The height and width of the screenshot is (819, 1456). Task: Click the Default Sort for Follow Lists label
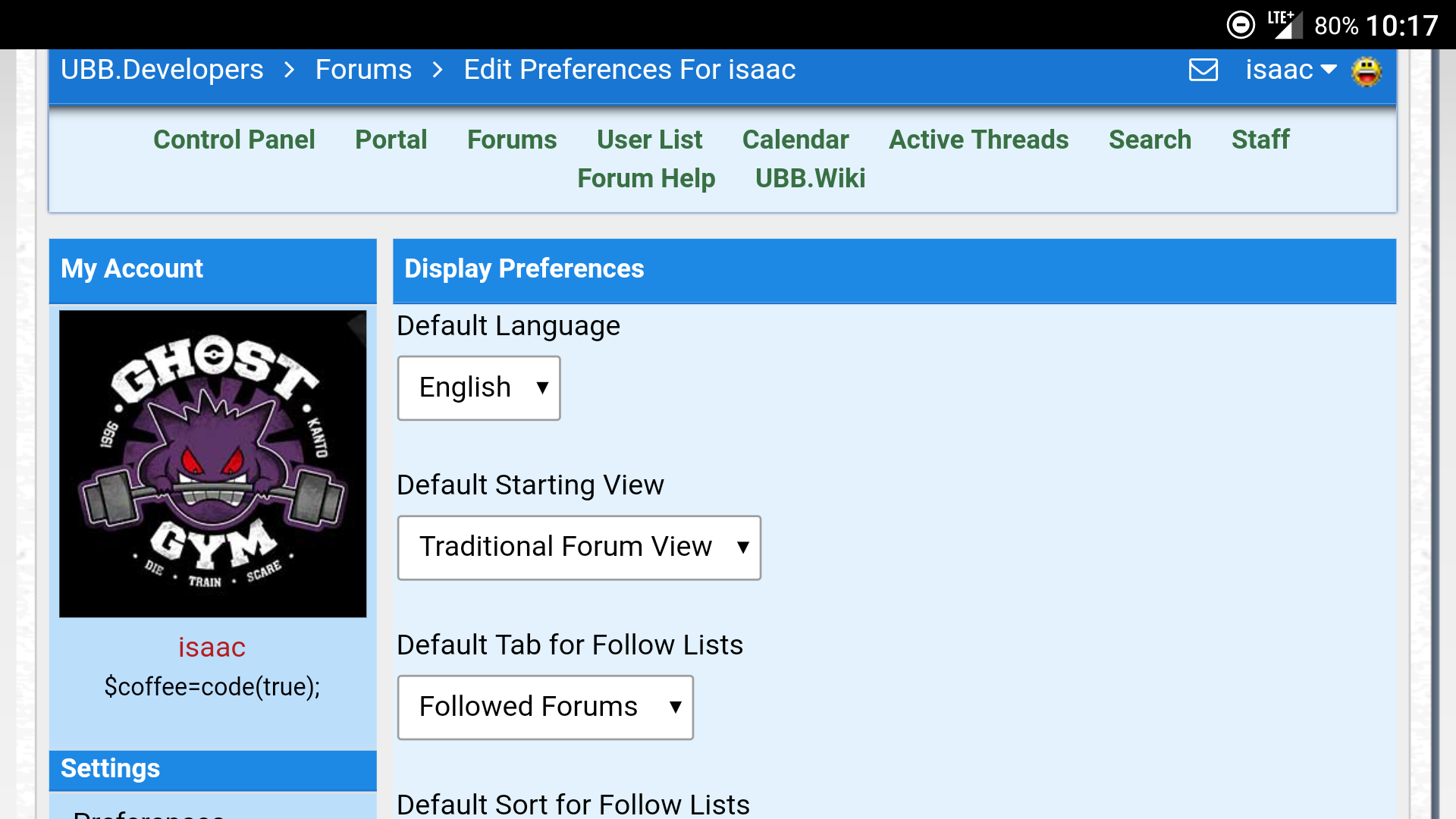(x=573, y=805)
